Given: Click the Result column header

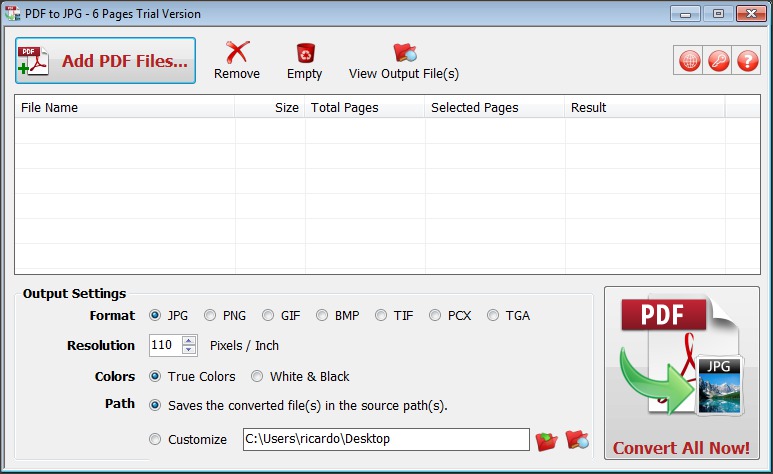Looking at the screenshot, I should pos(645,108).
